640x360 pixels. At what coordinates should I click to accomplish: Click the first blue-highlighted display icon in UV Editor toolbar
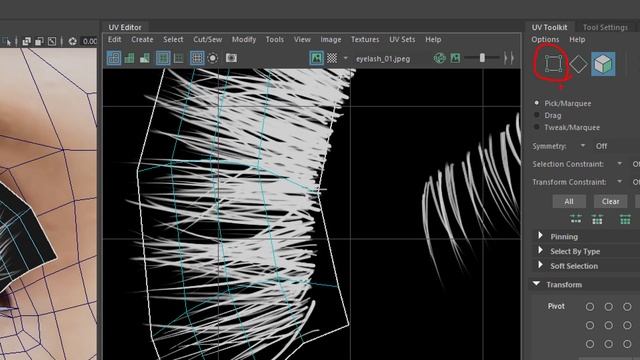point(114,58)
